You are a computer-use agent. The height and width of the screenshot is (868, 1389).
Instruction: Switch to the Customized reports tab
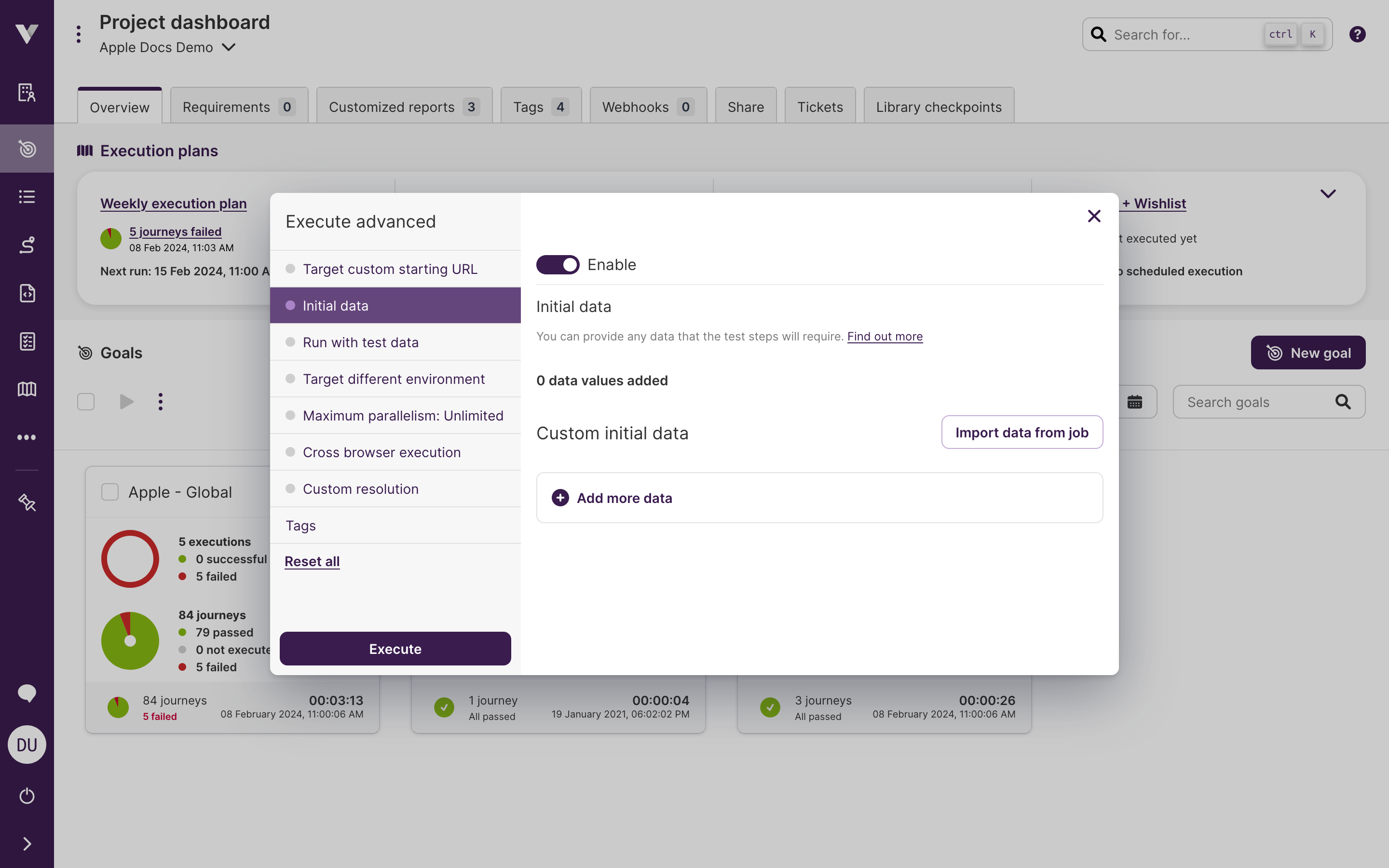392,106
